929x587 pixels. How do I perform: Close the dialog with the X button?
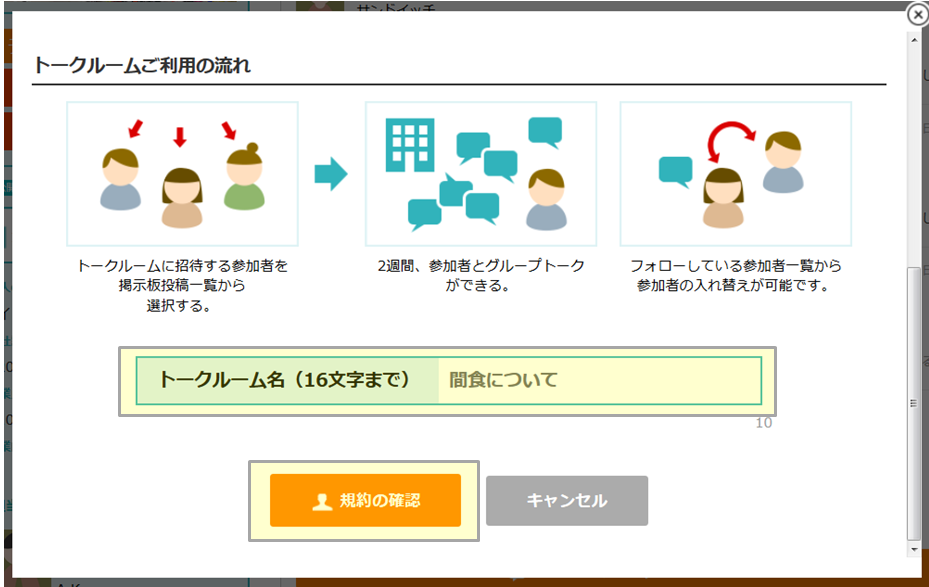[x=917, y=14]
